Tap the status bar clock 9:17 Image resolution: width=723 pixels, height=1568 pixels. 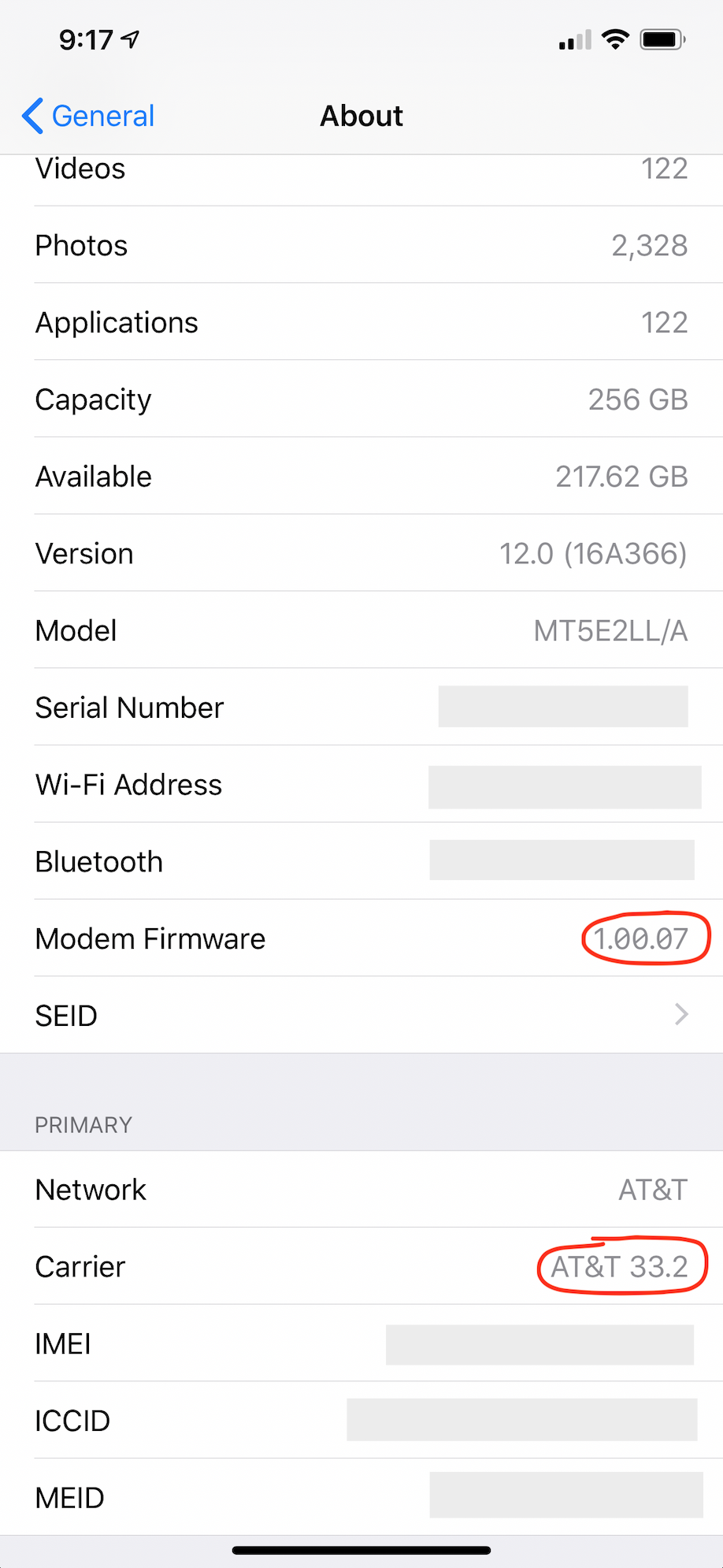click(x=86, y=39)
